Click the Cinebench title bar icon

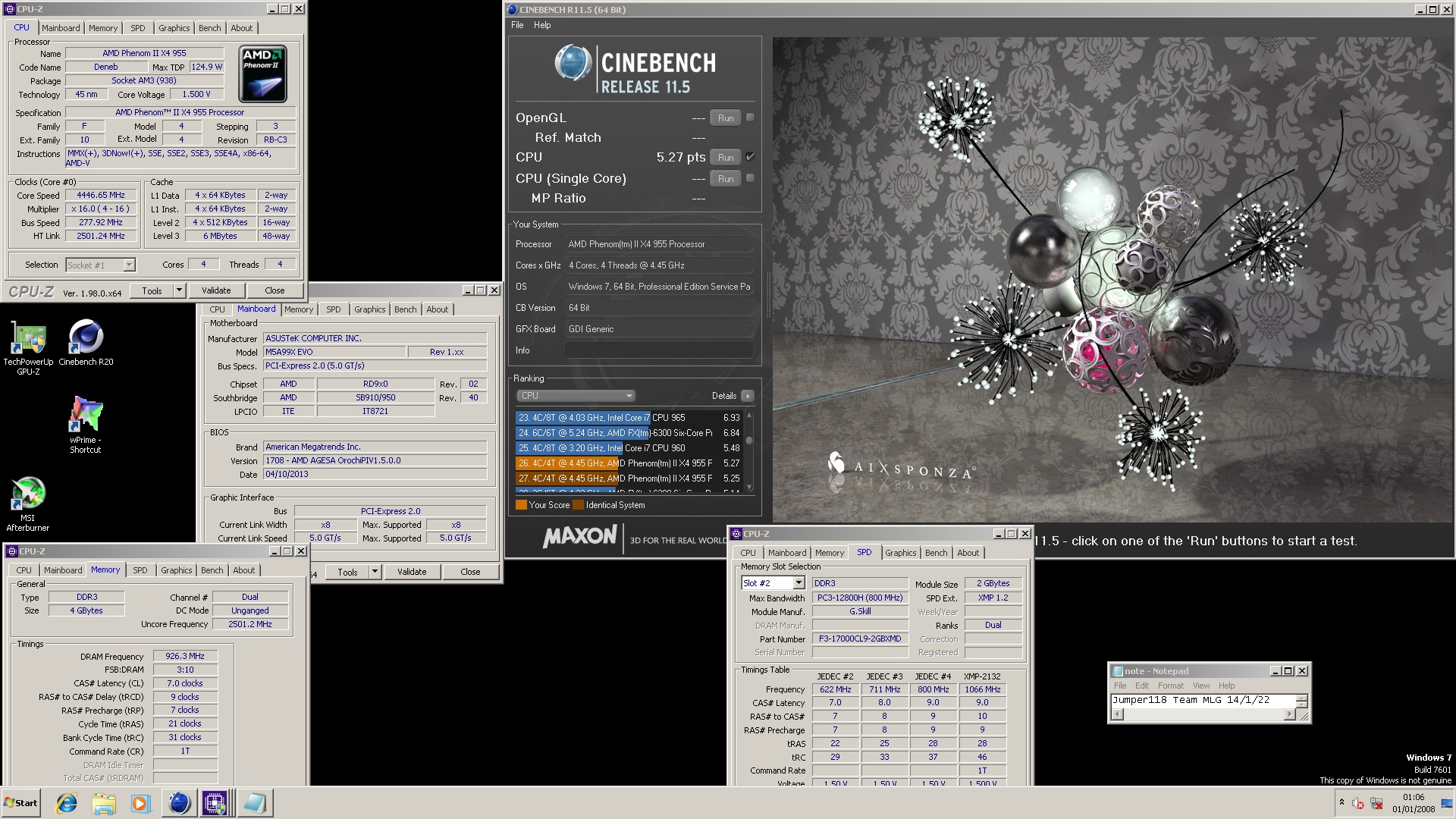(x=513, y=10)
